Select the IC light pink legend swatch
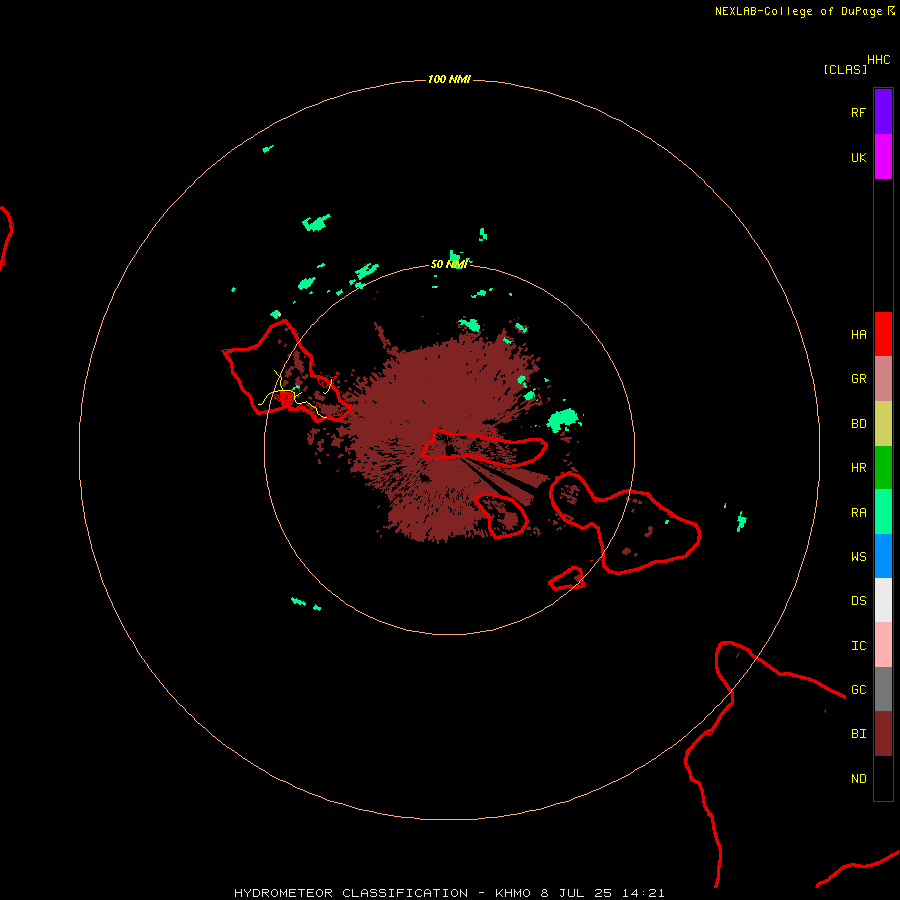 [x=883, y=645]
